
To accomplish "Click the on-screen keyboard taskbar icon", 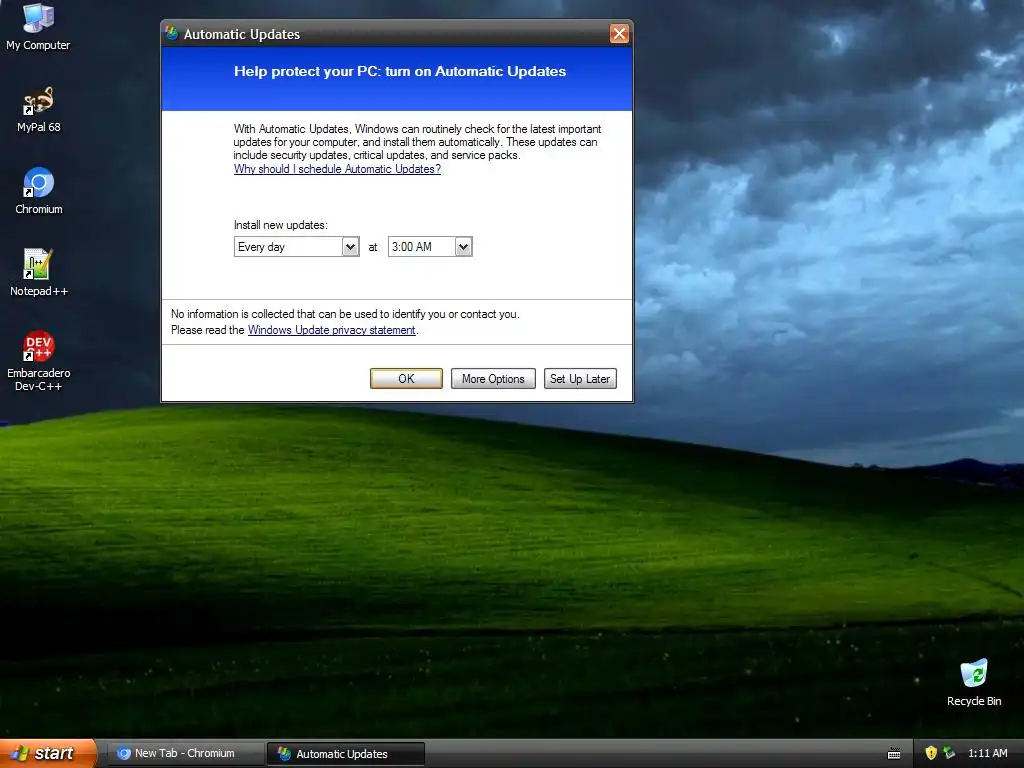I will (894, 754).
